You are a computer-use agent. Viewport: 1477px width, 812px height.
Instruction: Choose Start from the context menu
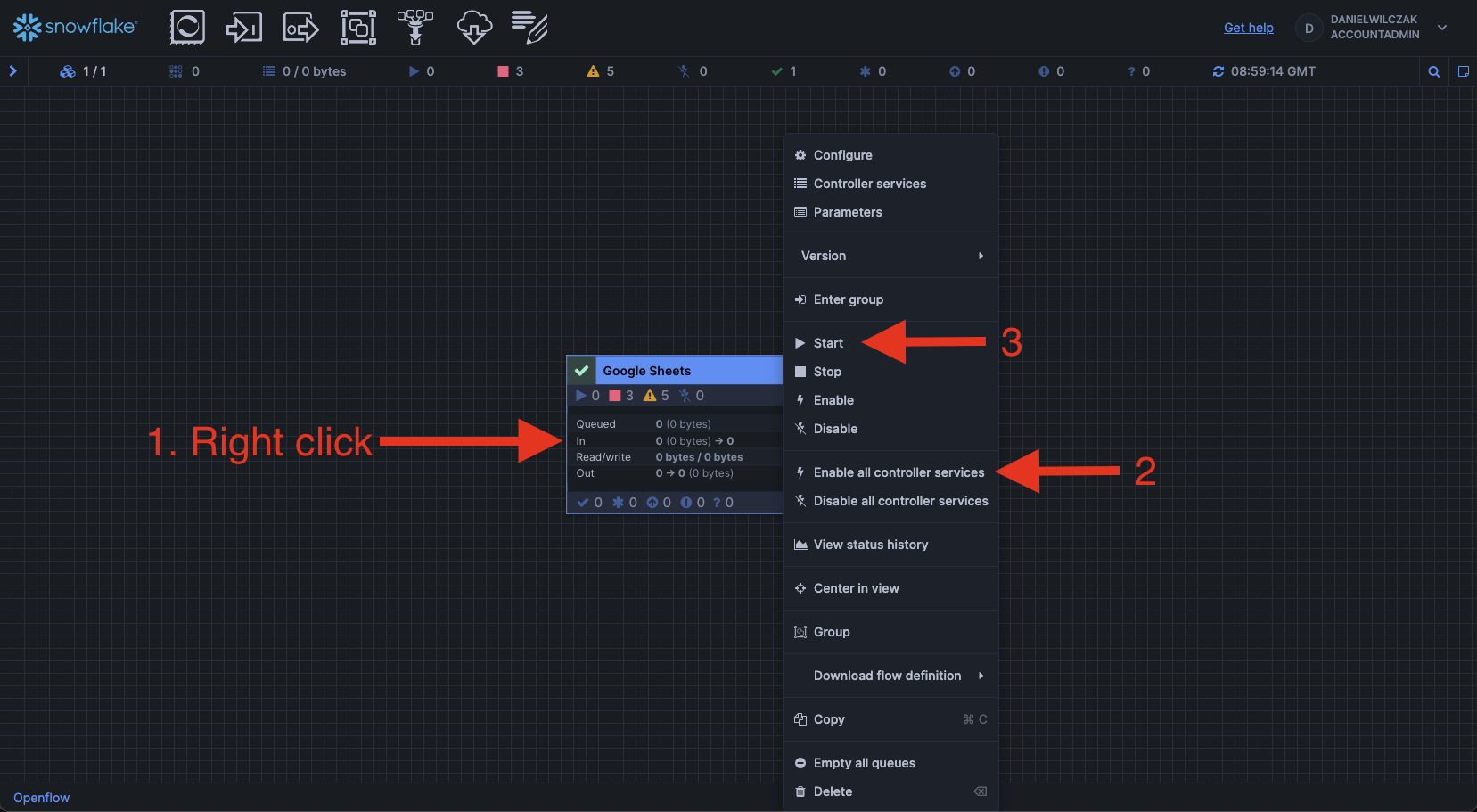828,343
